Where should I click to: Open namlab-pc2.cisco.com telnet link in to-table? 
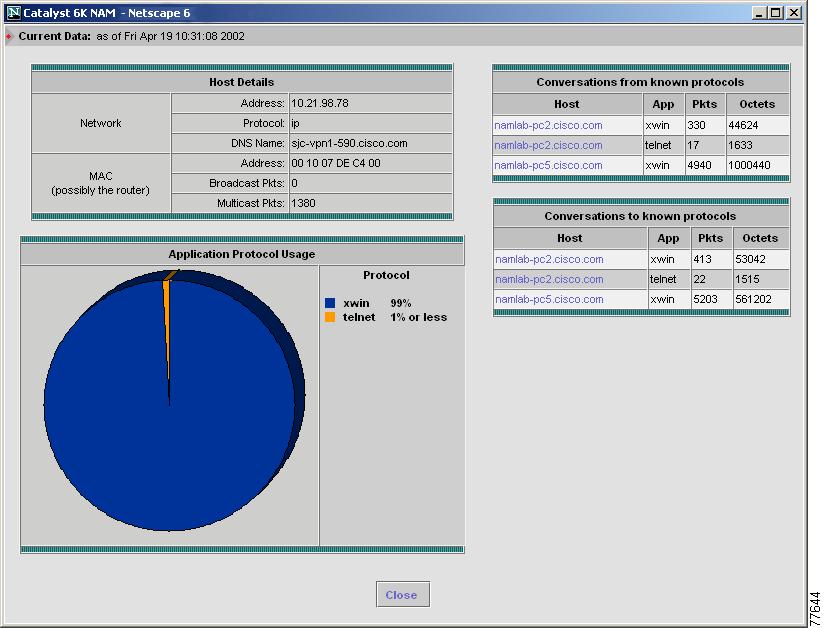[549, 279]
